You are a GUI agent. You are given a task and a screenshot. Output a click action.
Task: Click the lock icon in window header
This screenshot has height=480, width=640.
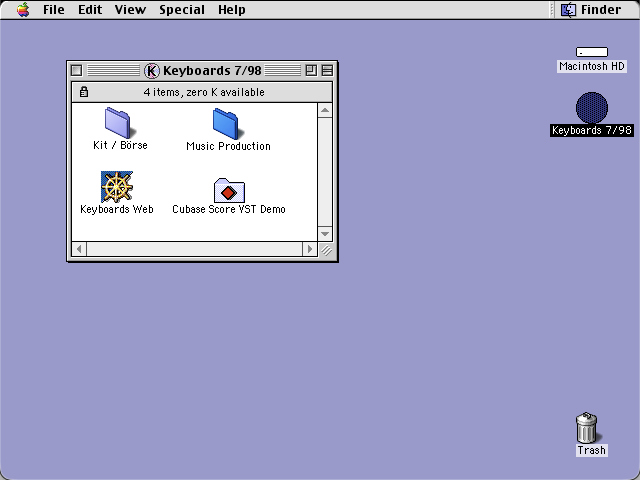(x=84, y=92)
